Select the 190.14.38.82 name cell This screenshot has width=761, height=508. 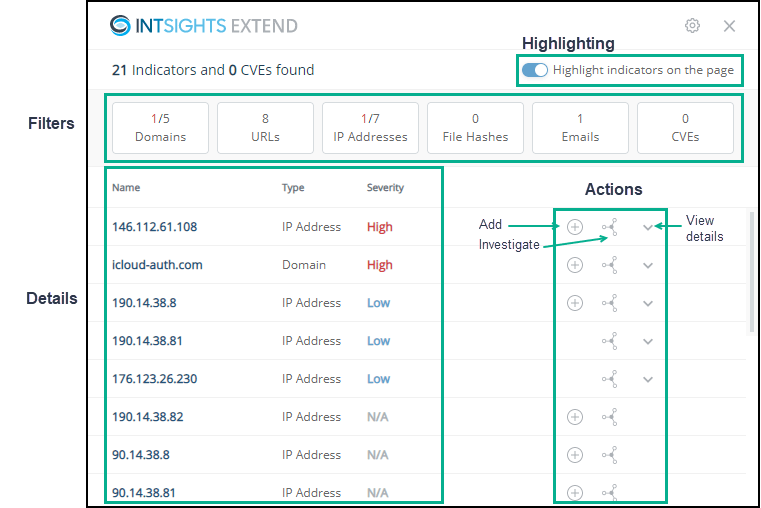[x=148, y=417]
